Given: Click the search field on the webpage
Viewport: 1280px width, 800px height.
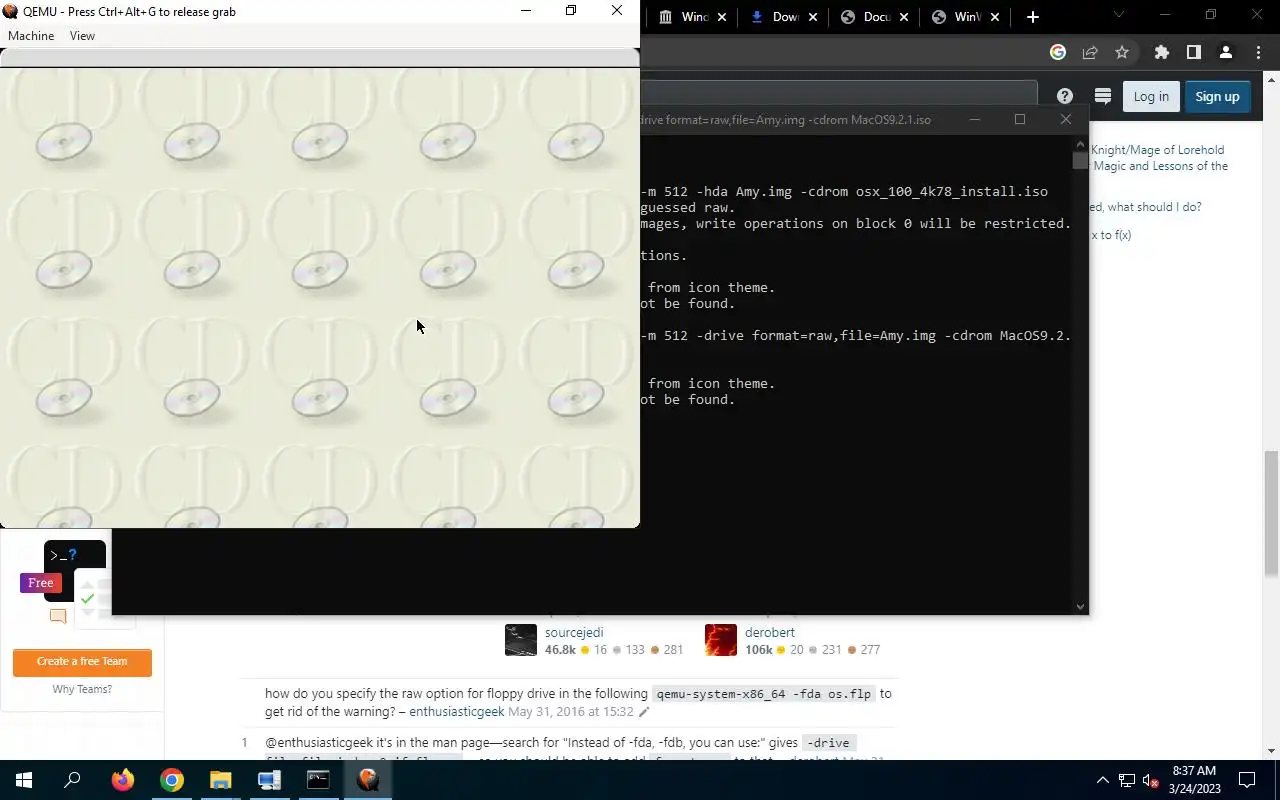Looking at the screenshot, I should 838,94.
